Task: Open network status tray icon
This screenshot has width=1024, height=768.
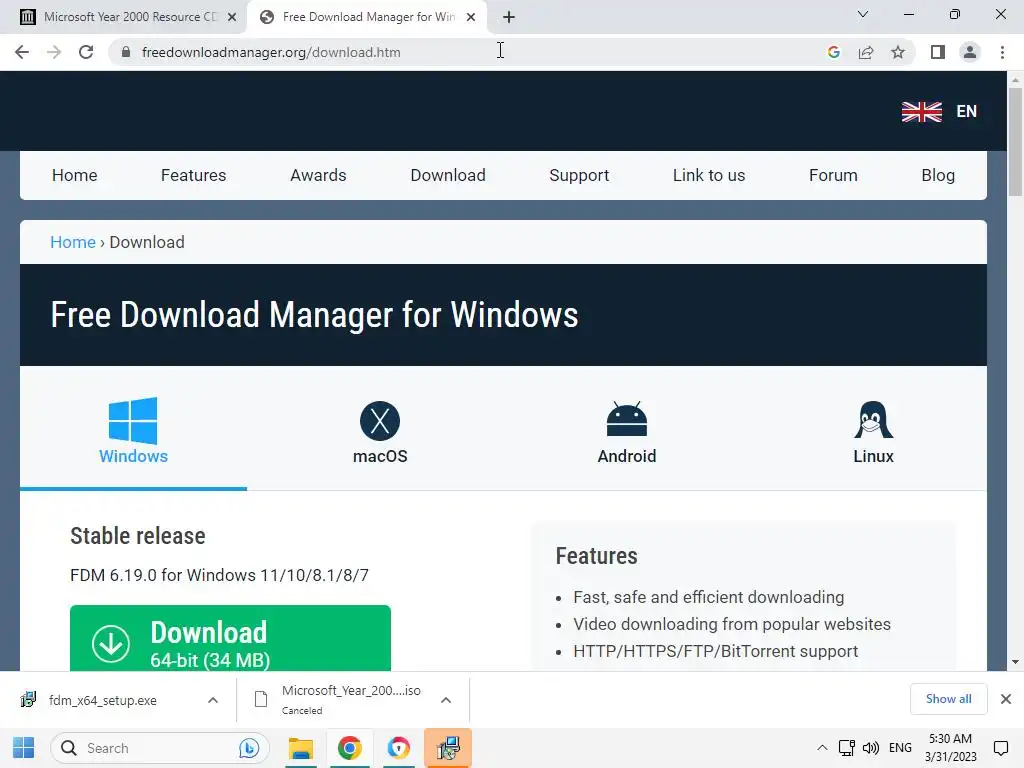Action: click(x=846, y=748)
